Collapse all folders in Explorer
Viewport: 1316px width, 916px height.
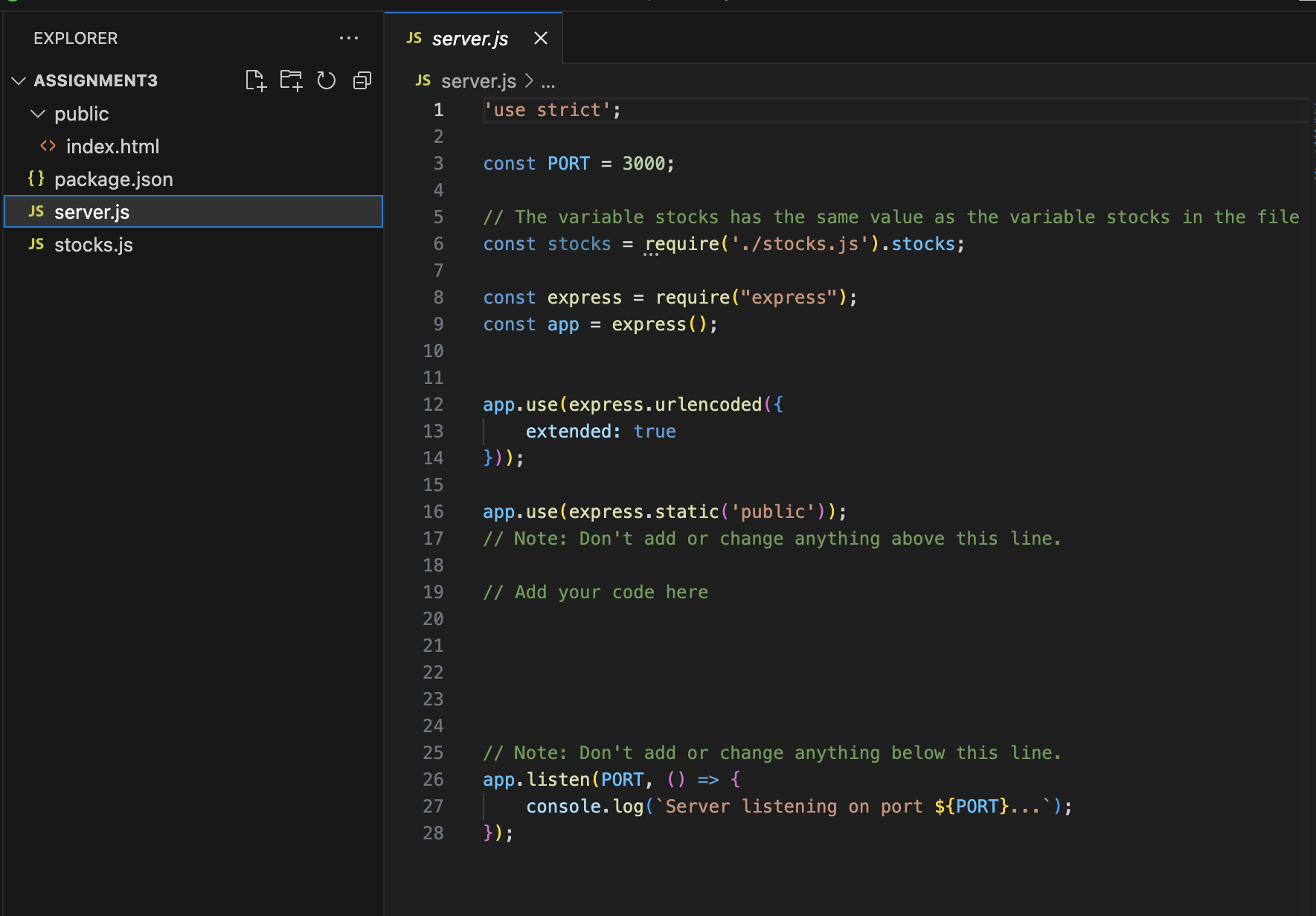[x=362, y=80]
